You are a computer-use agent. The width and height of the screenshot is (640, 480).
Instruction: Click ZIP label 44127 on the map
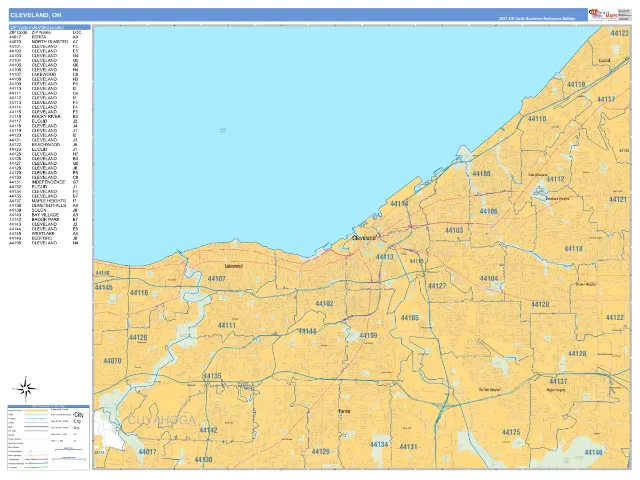tap(437, 286)
